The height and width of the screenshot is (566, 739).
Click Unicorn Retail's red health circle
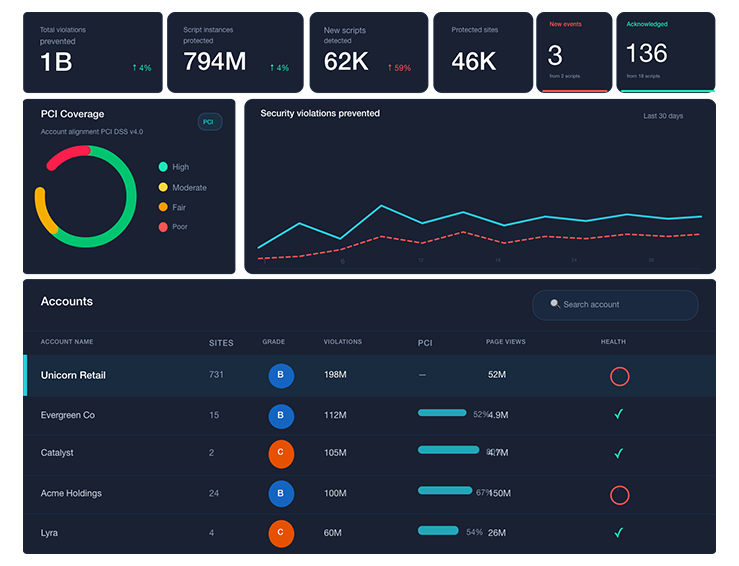click(619, 376)
